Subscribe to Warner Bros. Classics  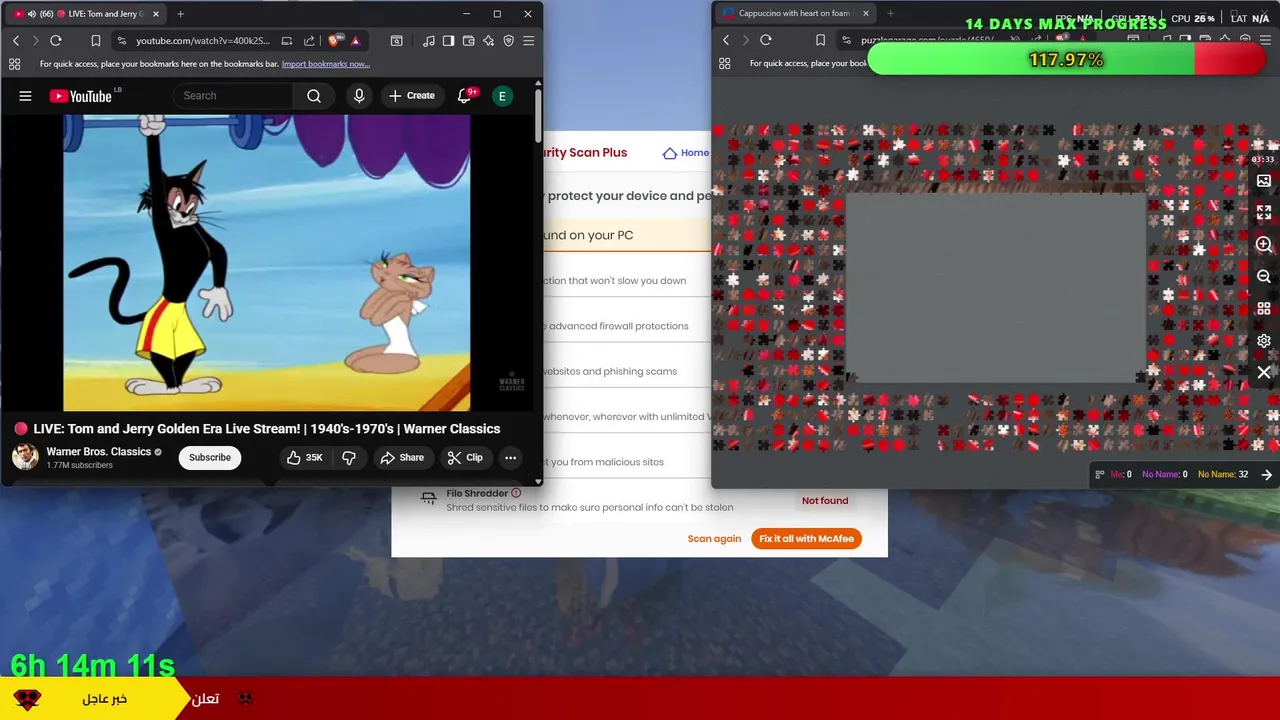point(210,457)
